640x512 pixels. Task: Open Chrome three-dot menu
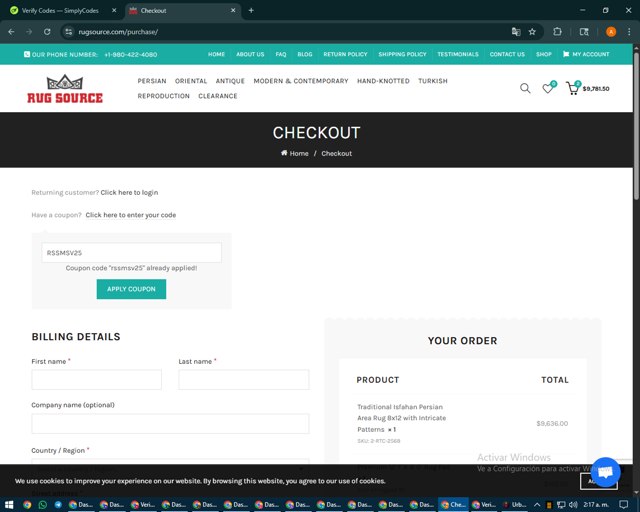coord(629,32)
